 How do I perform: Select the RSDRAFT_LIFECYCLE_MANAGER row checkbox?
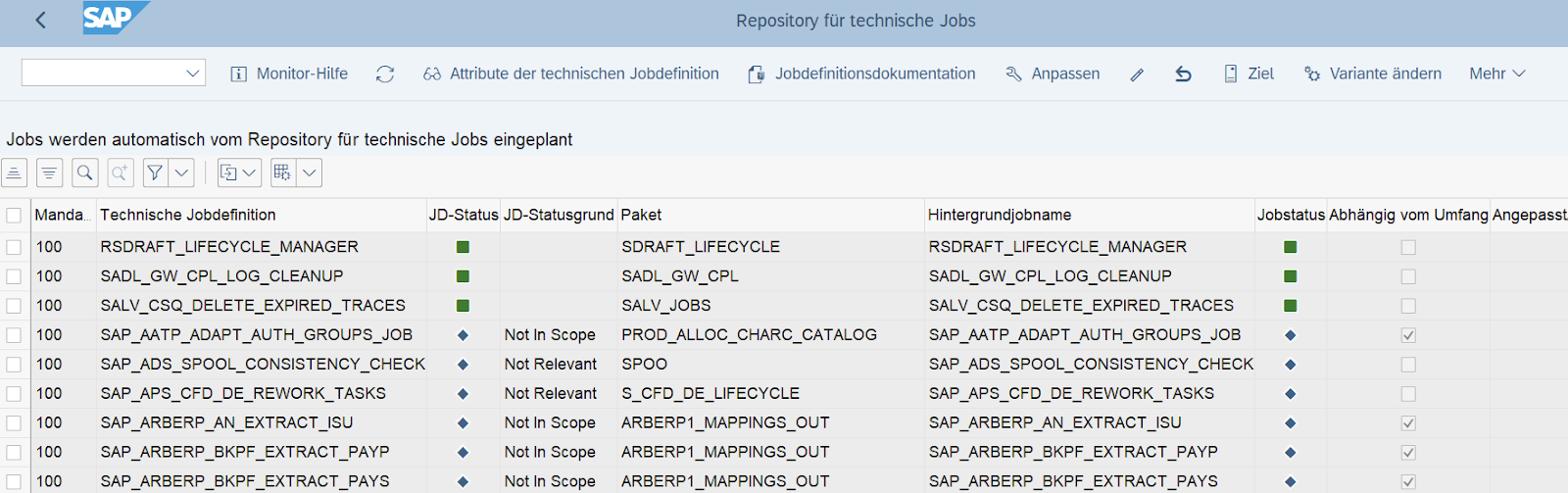14,247
